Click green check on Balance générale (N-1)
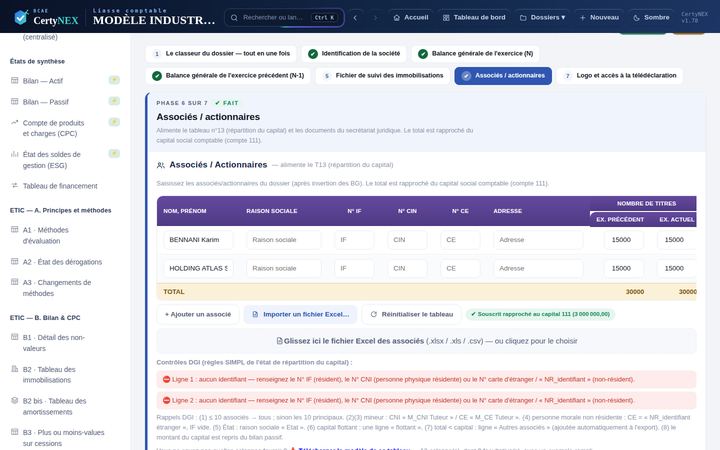Image resolution: width=720 pixels, height=450 pixels. (157, 76)
